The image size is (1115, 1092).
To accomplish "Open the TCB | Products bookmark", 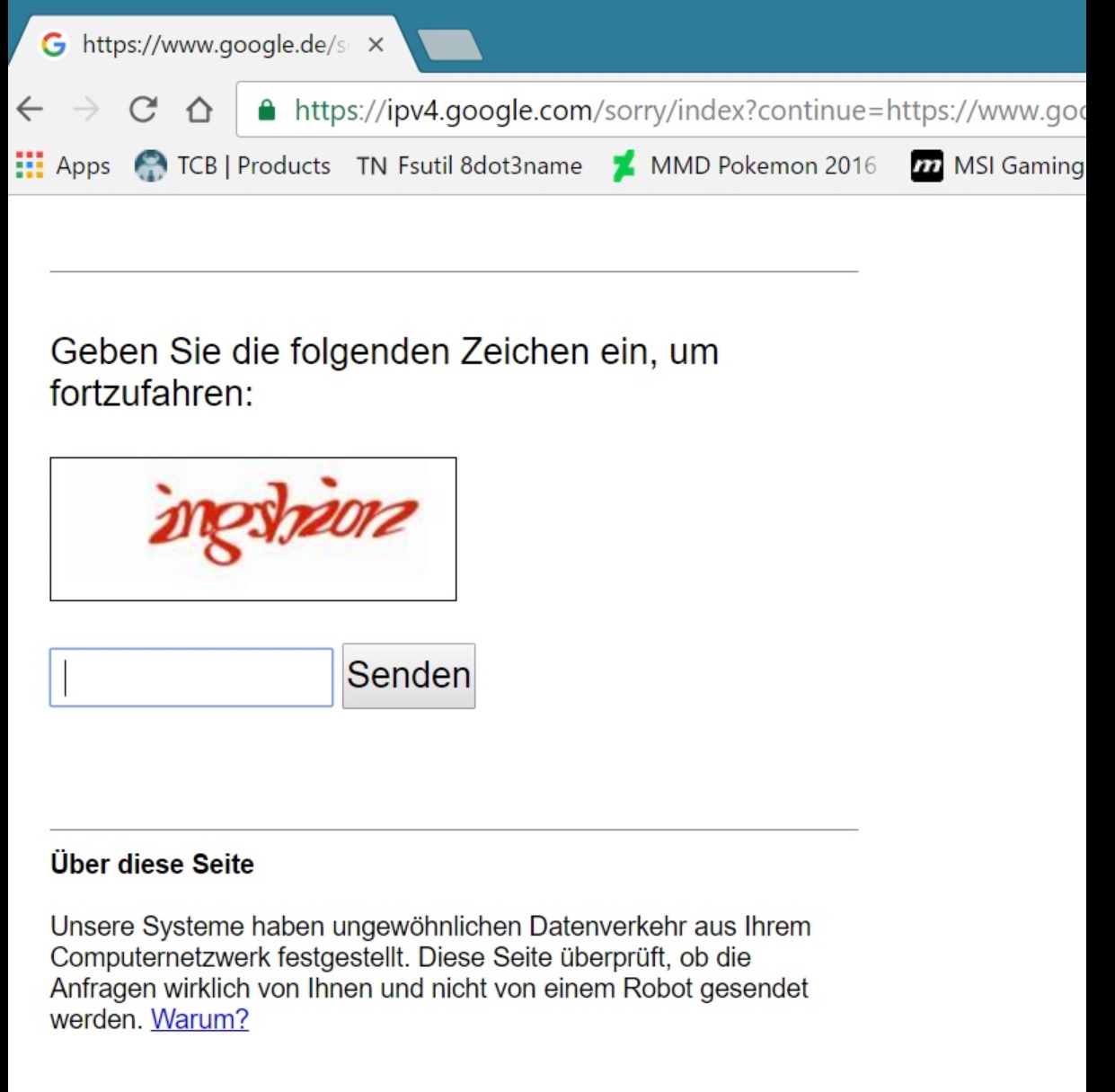I will [232, 166].
